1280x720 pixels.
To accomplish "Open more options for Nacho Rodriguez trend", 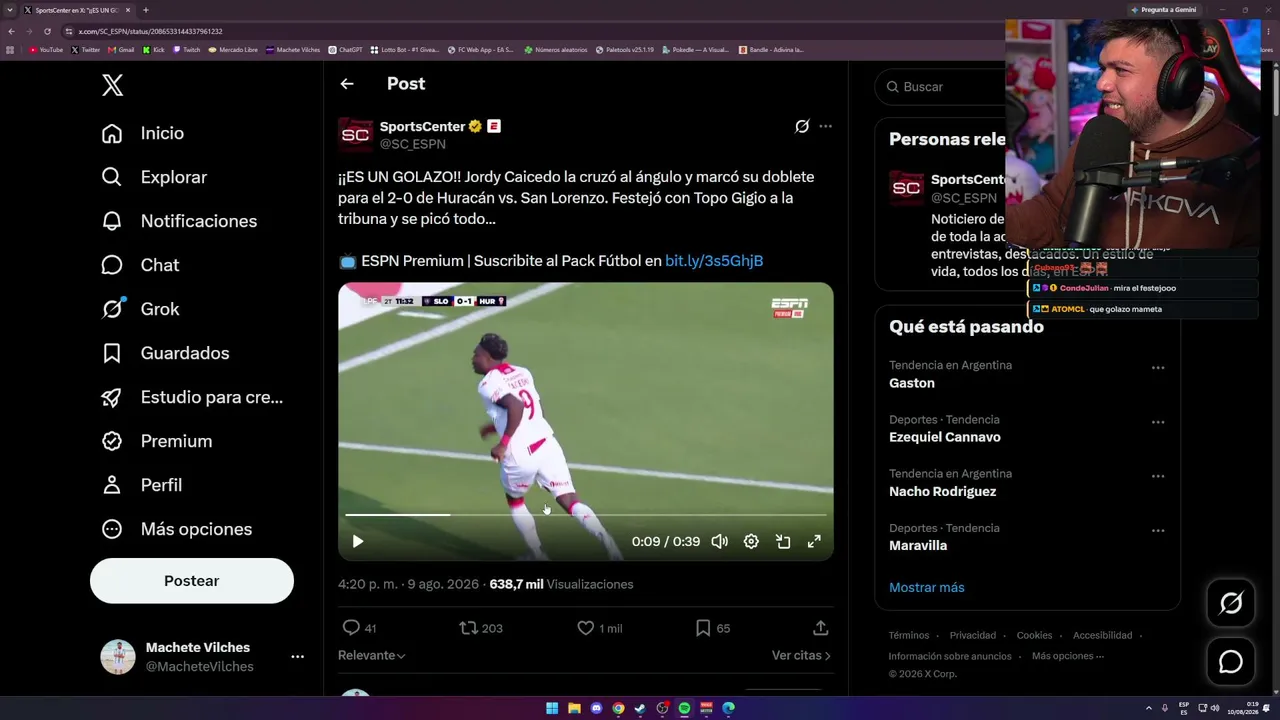I will point(1158,476).
